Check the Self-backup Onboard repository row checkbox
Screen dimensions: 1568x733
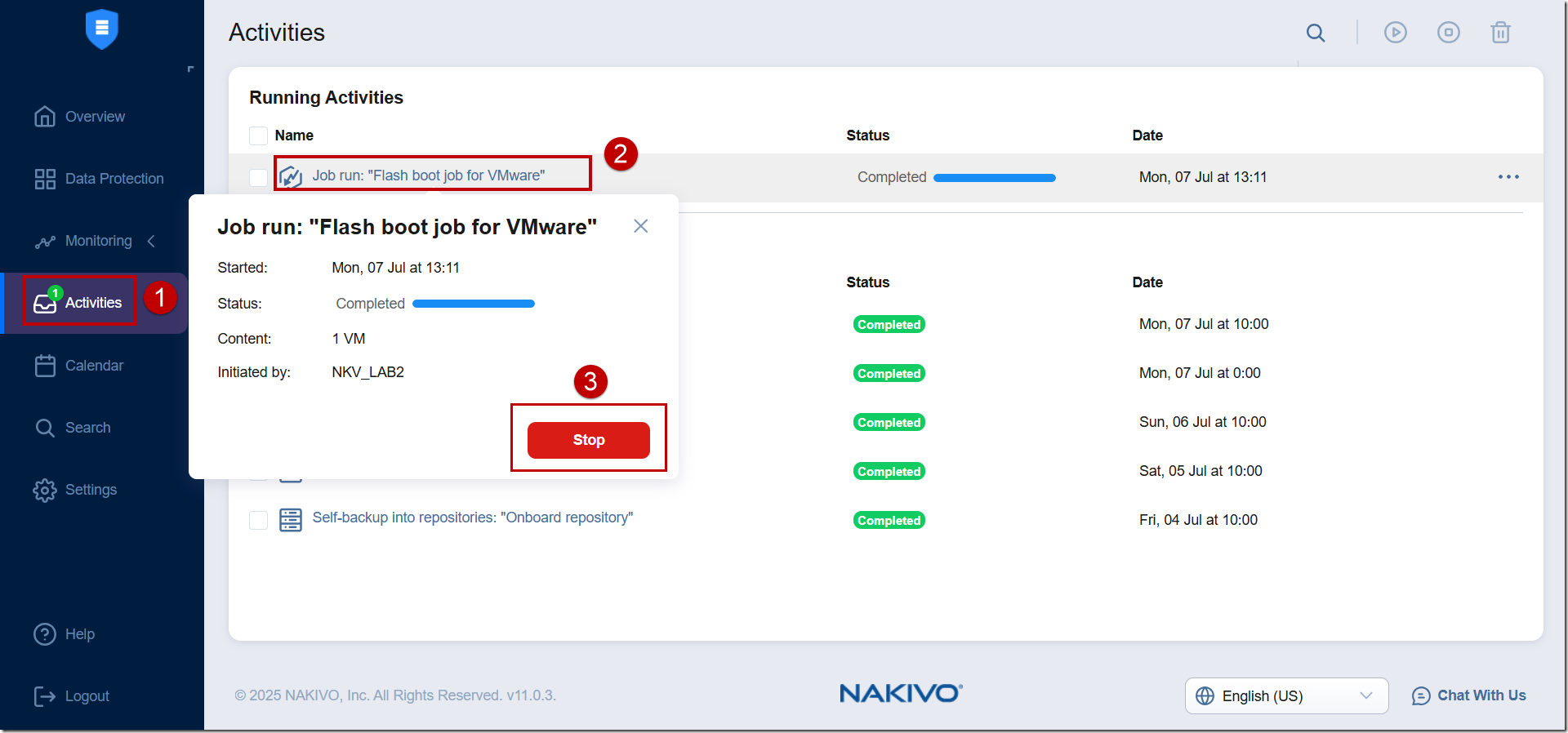coord(258,520)
